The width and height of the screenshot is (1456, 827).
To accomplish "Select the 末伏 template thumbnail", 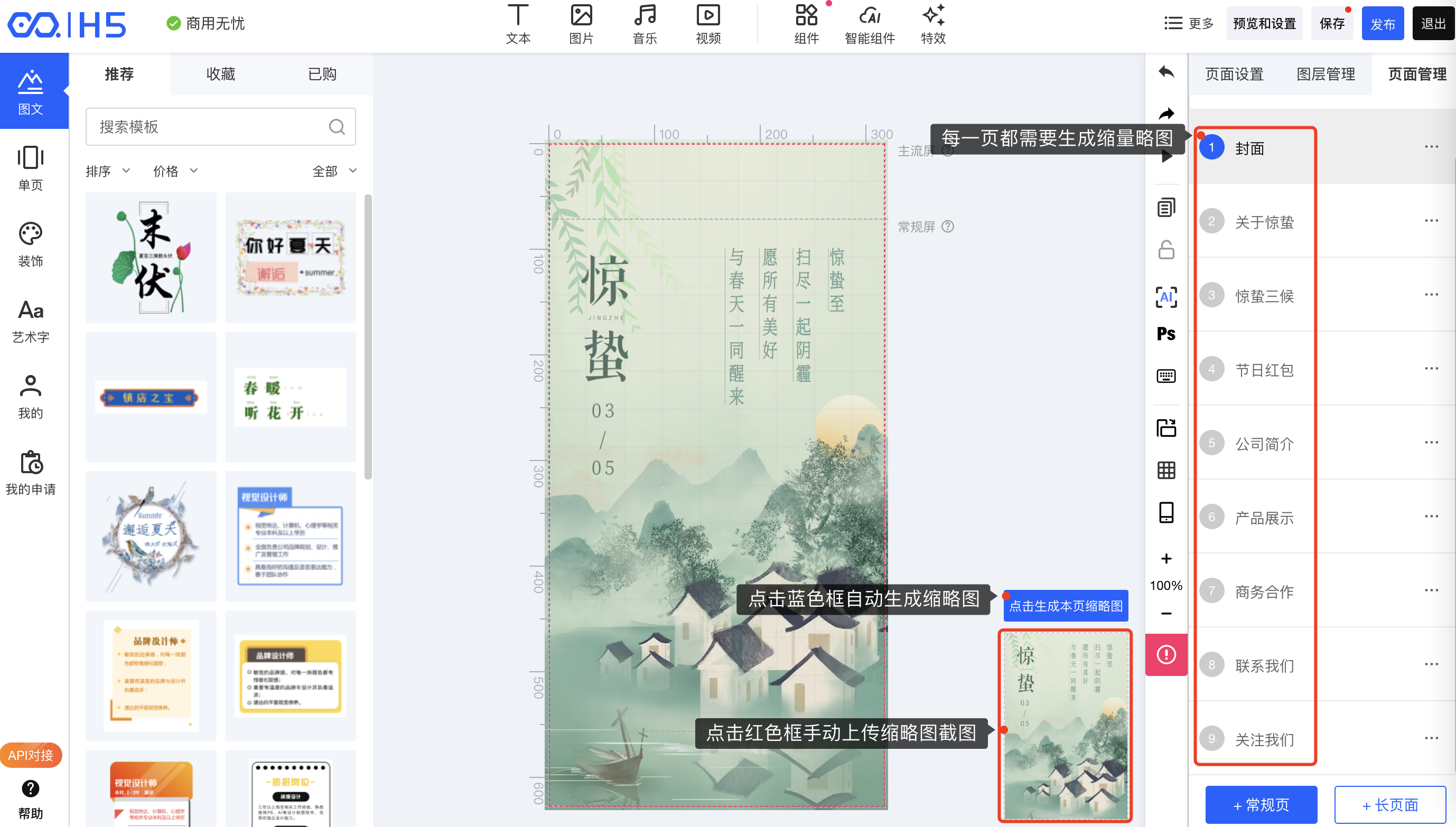I will point(151,257).
